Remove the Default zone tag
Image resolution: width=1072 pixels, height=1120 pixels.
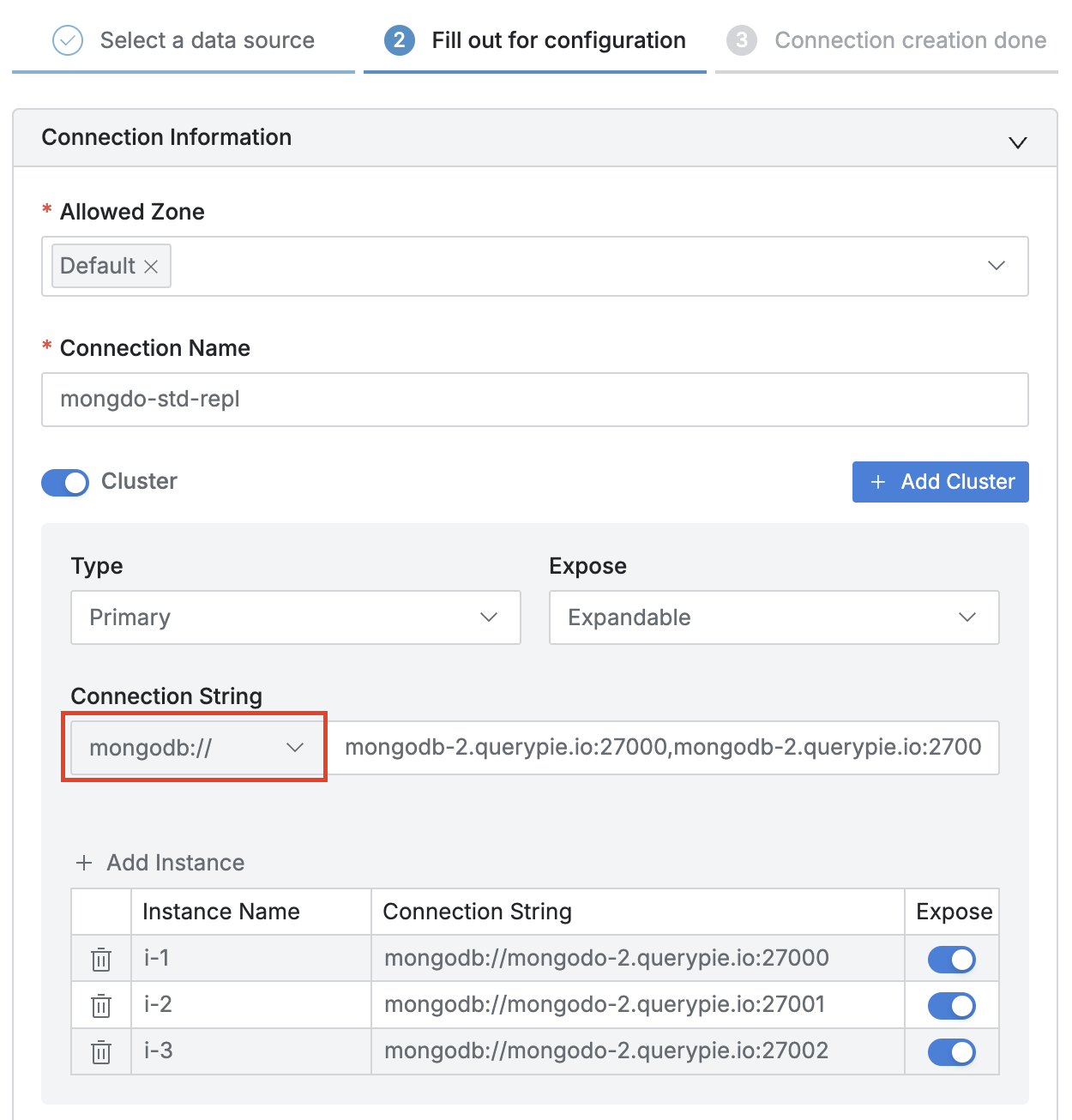pyautogui.click(x=151, y=267)
